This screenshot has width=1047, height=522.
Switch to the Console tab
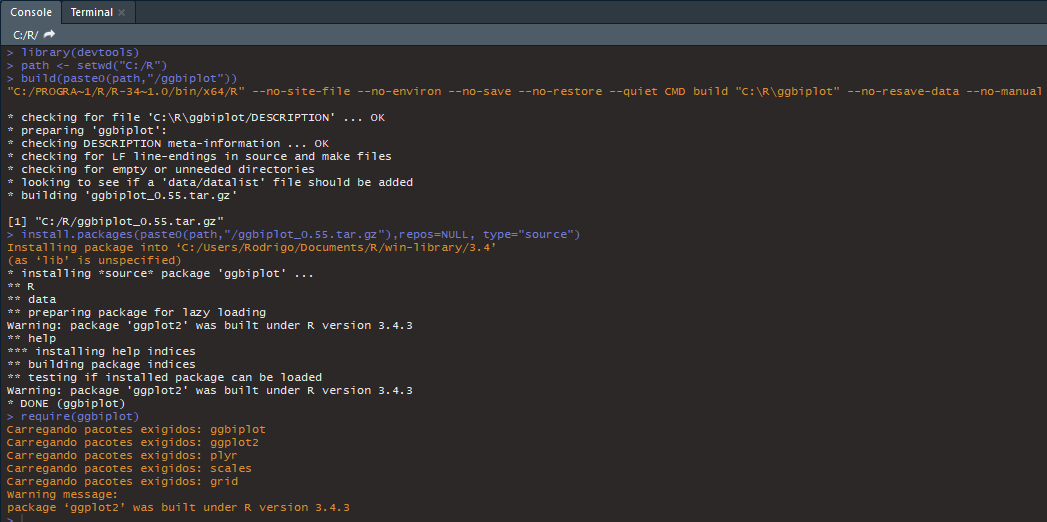coord(31,12)
